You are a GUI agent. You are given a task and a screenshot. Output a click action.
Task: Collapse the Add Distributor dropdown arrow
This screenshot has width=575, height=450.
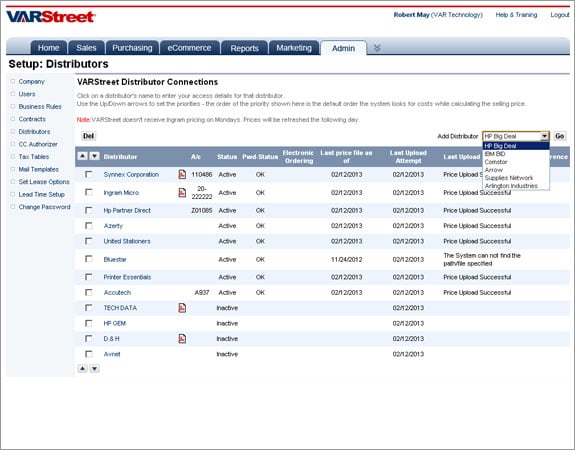[x=544, y=136]
